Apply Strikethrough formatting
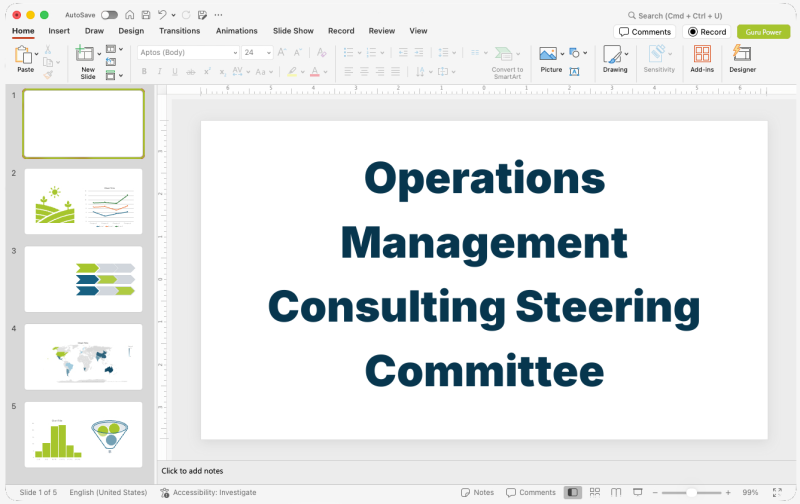Image resolution: width=800 pixels, height=504 pixels. (x=190, y=72)
